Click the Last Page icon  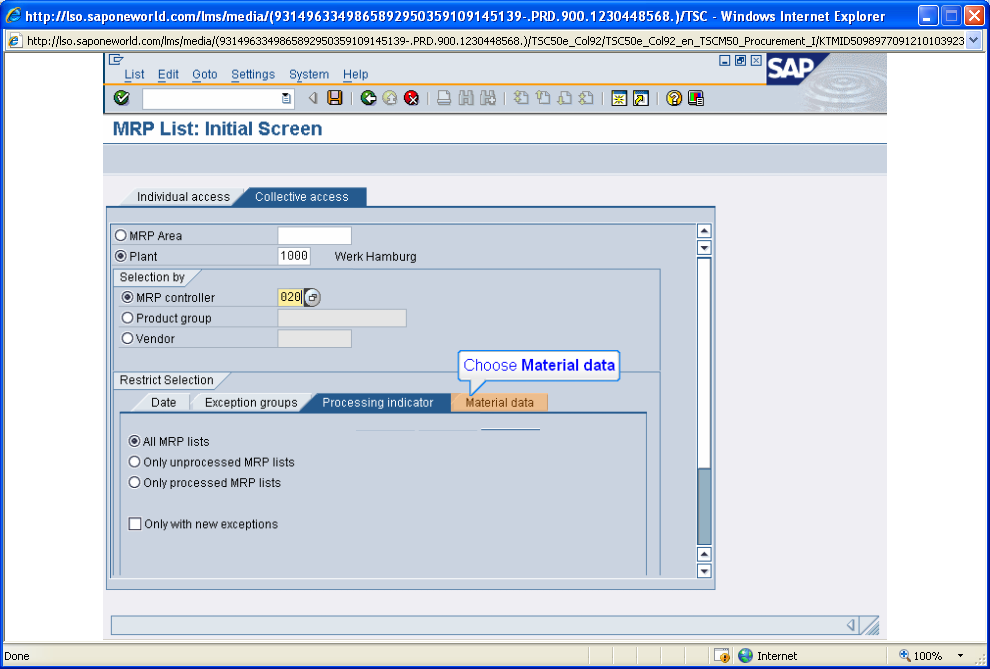pos(586,98)
